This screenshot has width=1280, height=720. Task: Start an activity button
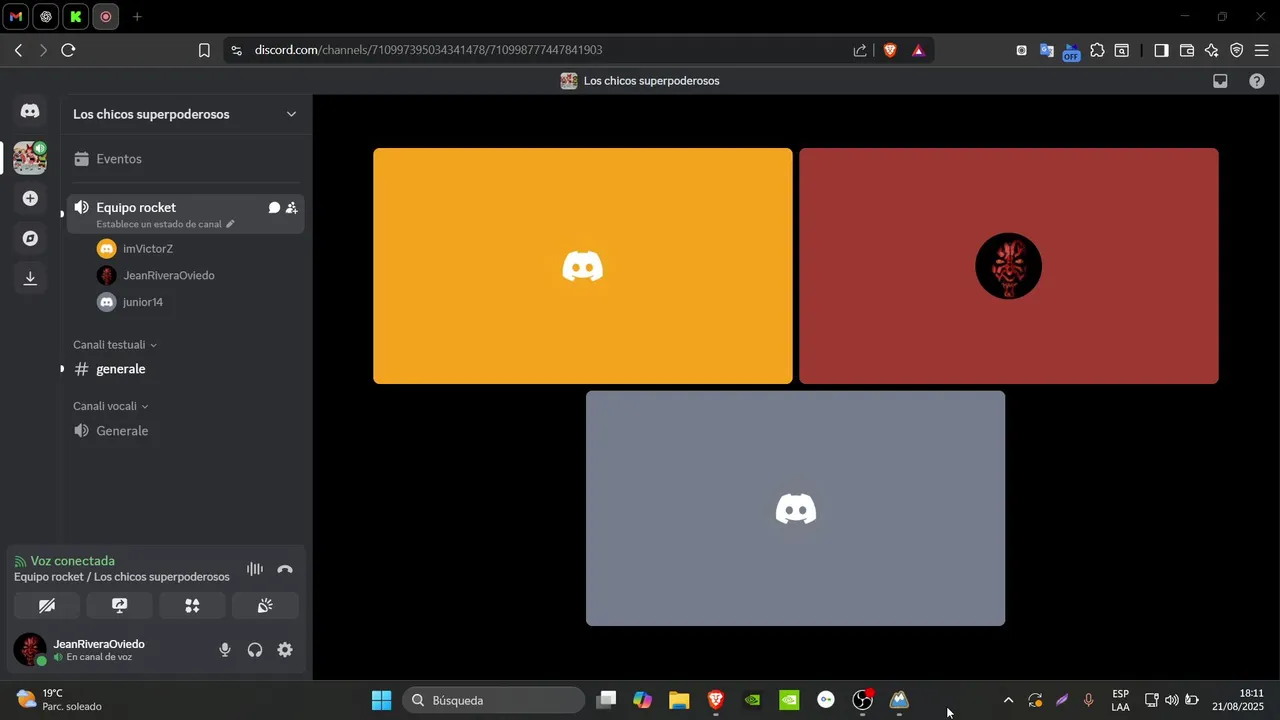tap(192, 605)
